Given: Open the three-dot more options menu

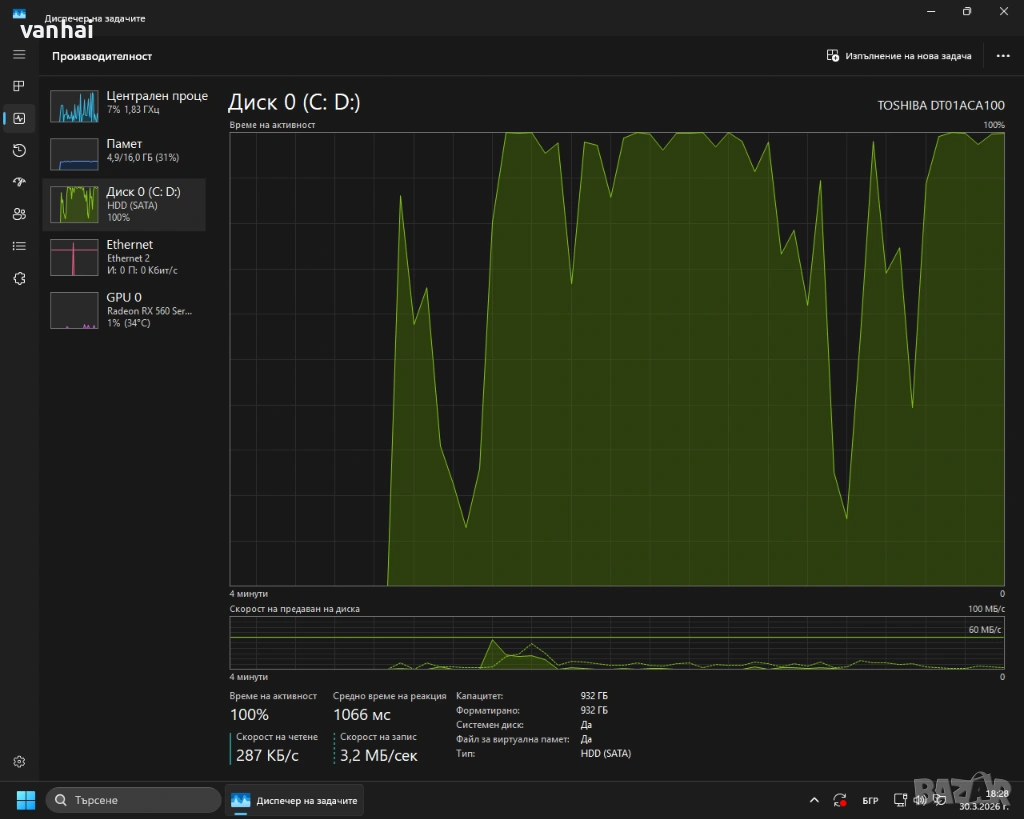Looking at the screenshot, I should [1003, 56].
